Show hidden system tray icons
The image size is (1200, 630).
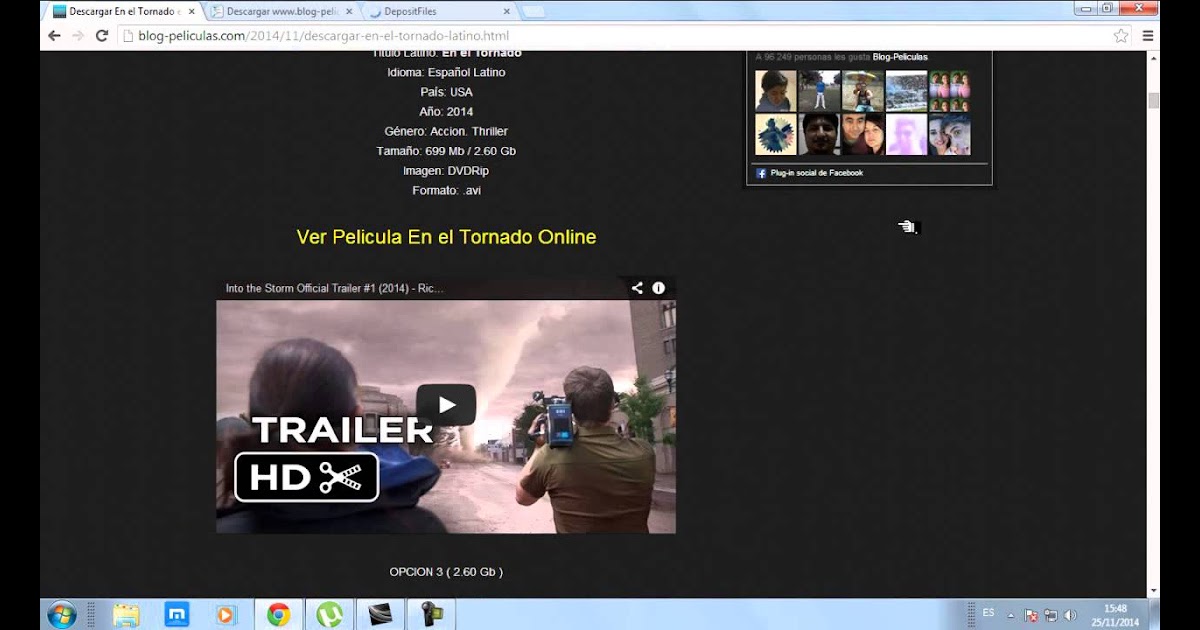(1011, 615)
